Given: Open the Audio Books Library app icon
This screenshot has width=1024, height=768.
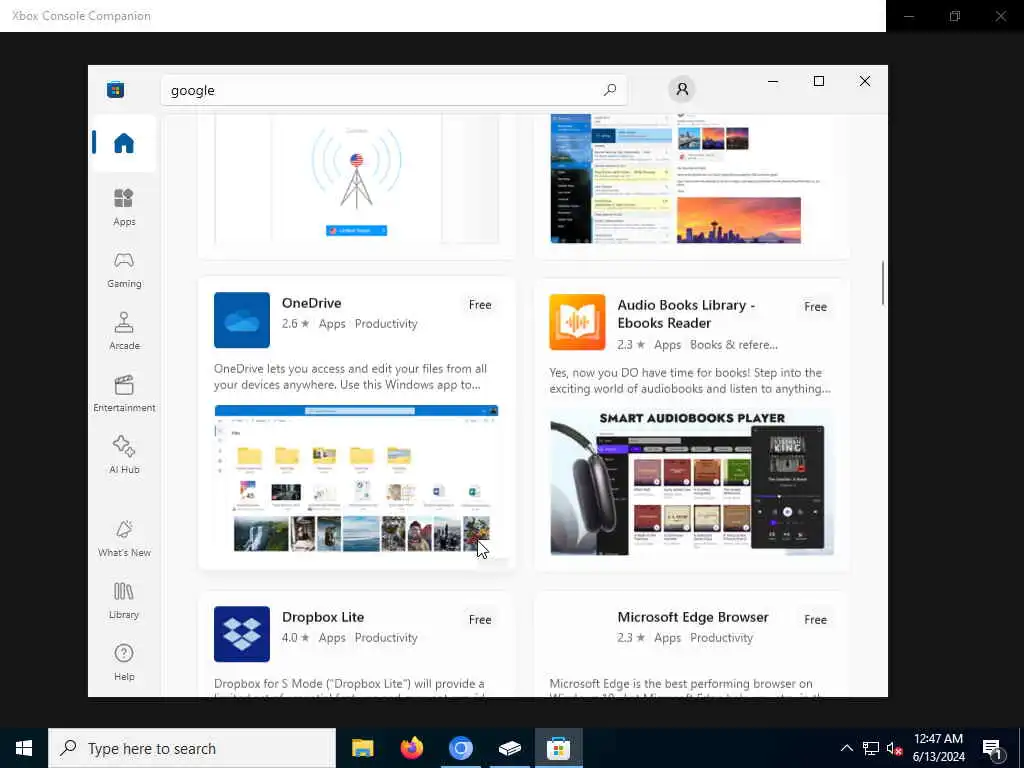Looking at the screenshot, I should pyautogui.click(x=577, y=322).
